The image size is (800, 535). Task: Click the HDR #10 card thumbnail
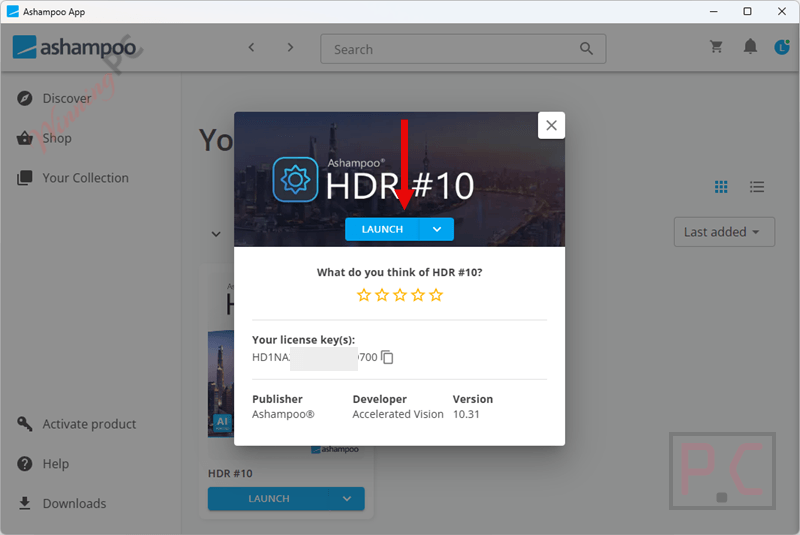pyautogui.click(x=221, y=384)
